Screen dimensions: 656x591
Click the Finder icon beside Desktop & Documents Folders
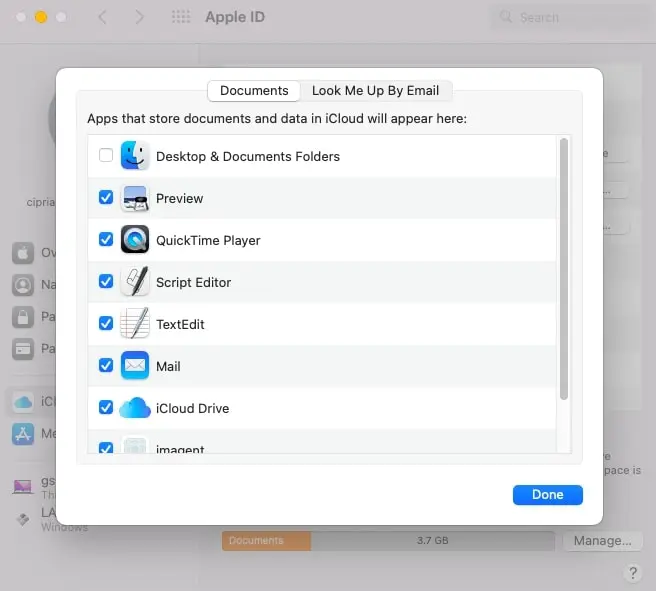(135, 156)
